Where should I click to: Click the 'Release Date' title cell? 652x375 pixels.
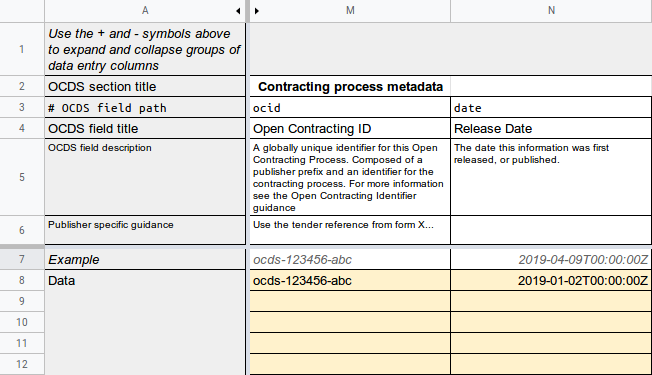(551, 128)
